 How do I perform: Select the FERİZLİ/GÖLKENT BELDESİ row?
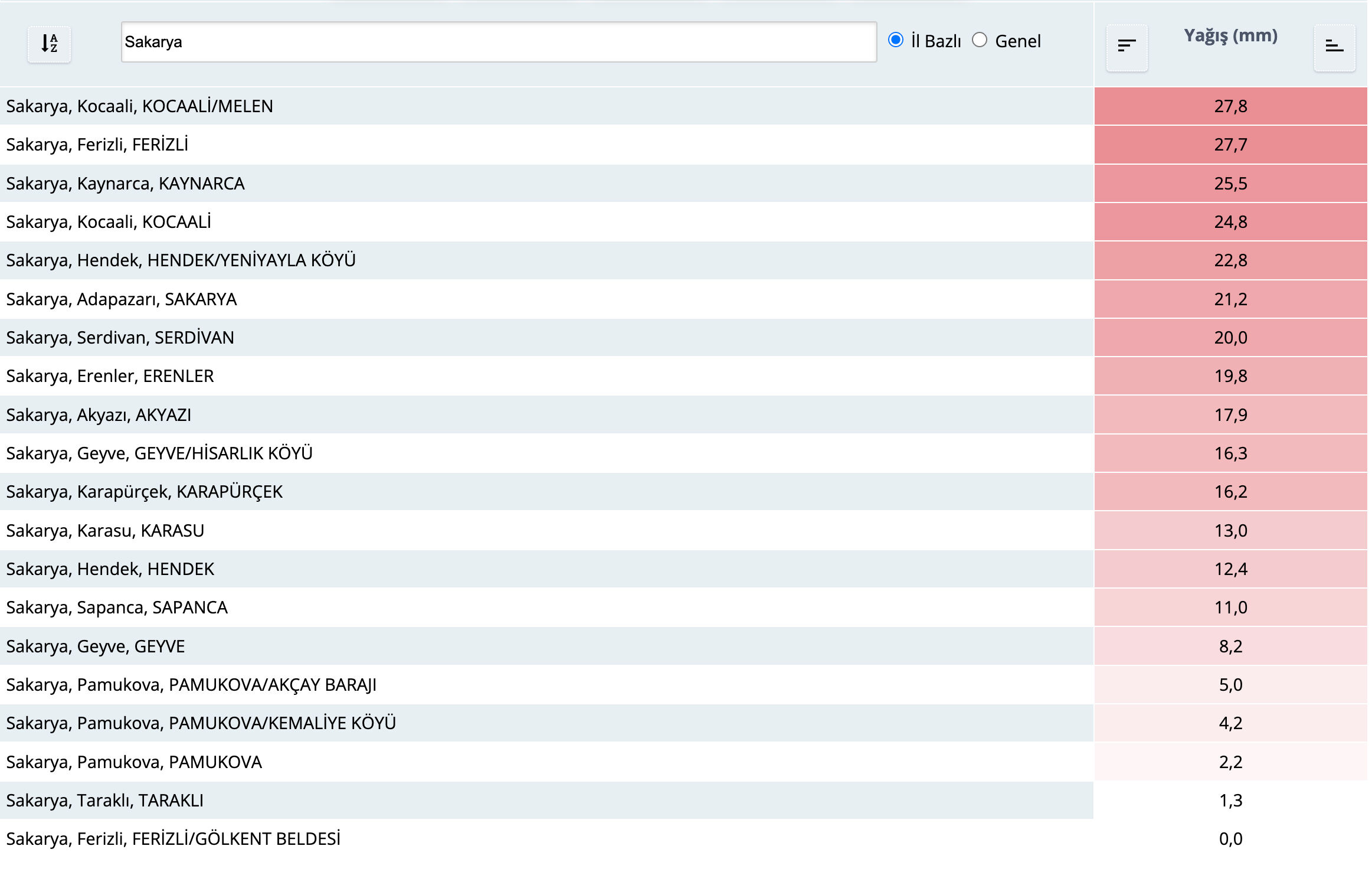pyautogui.click(x=173, y=839)
